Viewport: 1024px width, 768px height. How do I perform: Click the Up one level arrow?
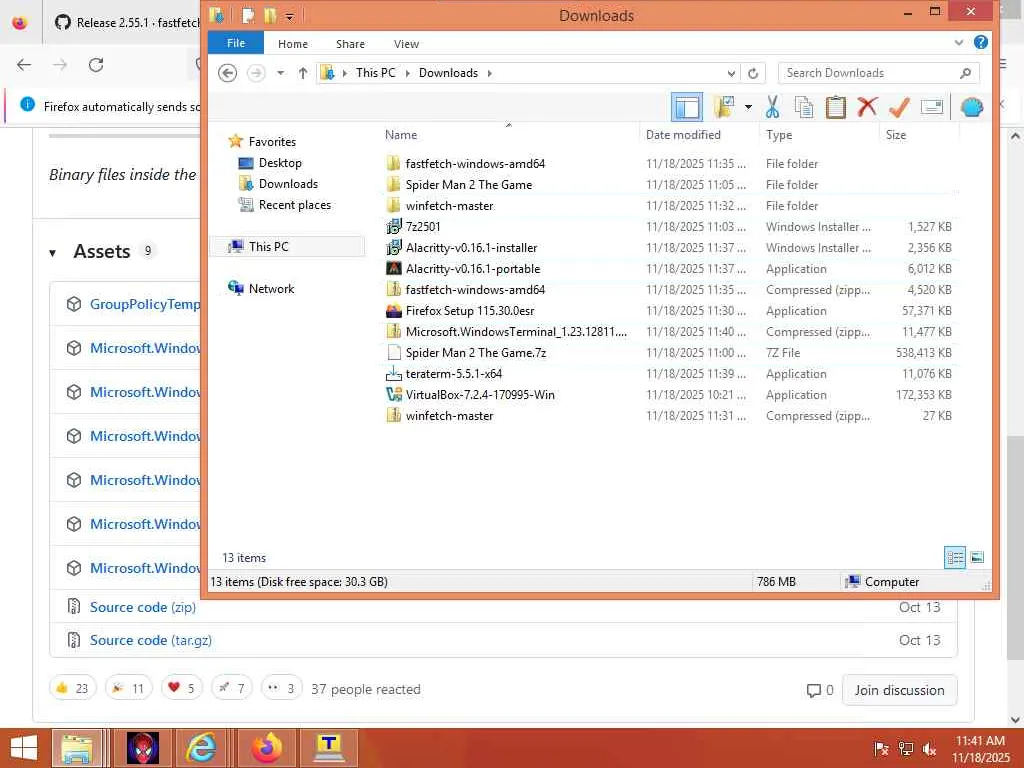(302, 73)
